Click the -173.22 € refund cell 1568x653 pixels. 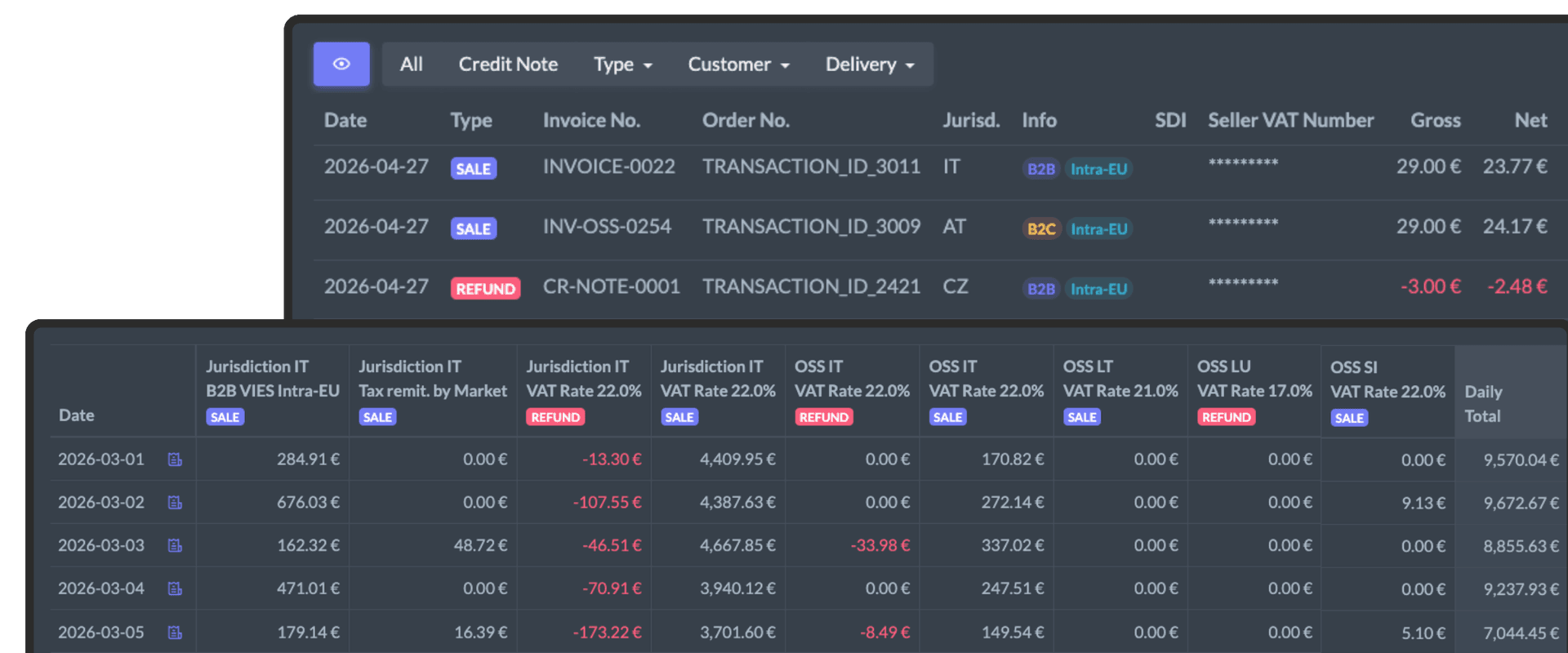click(608, 633)
